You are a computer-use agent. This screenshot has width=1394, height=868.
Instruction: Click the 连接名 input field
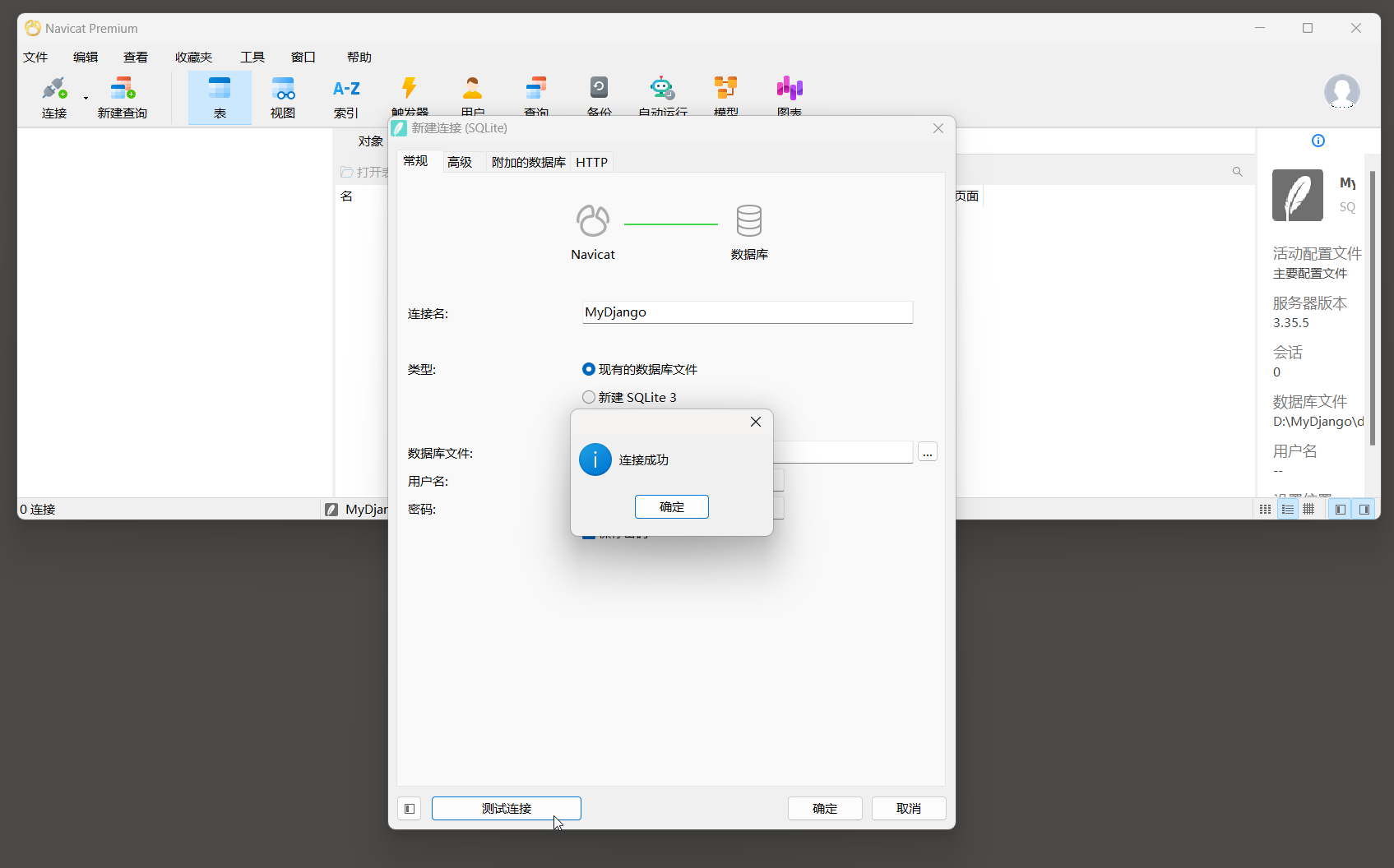748,312
